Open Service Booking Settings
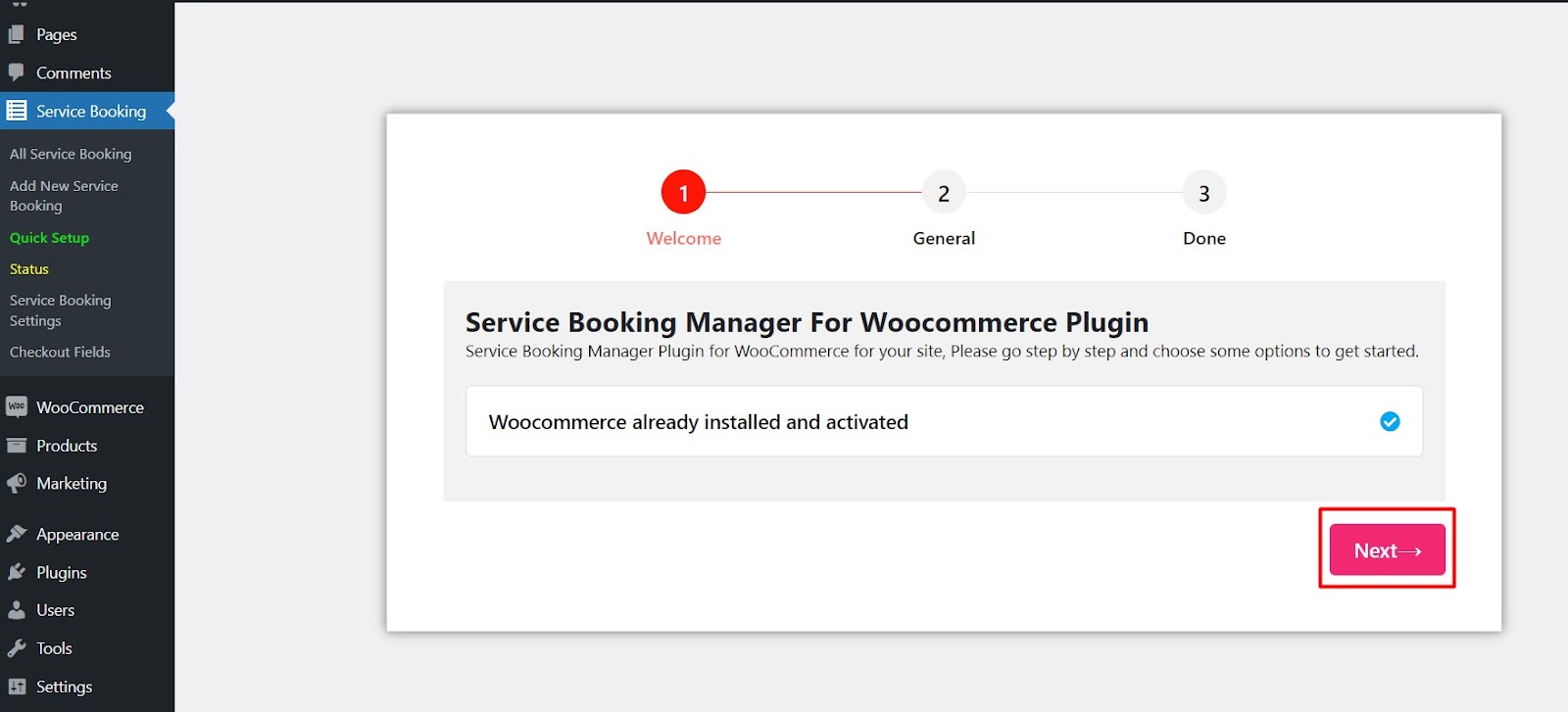 [x=61, y=310]
